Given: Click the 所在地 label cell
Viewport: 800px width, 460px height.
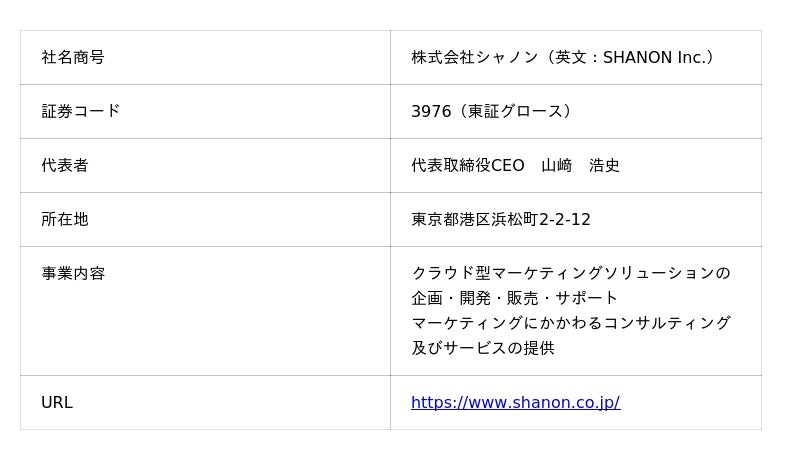Looking at the screenshot, I should (65, 220).
